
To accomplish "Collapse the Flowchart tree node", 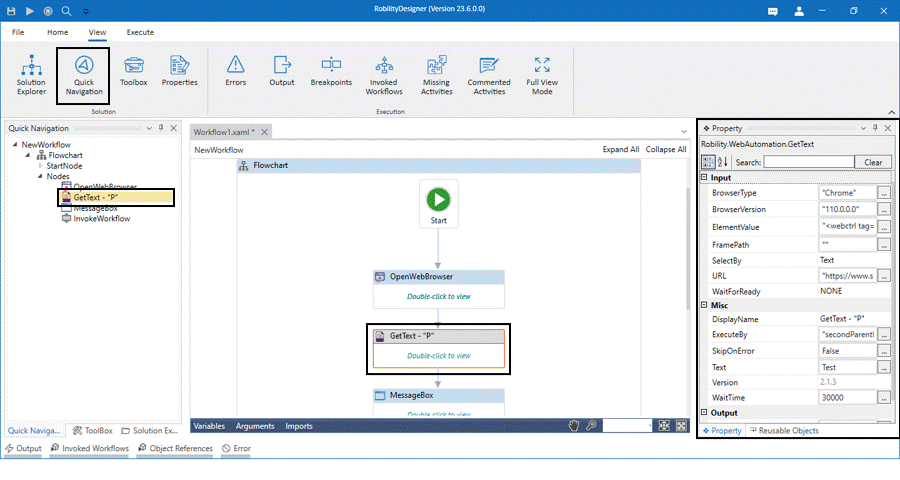I will coord(28,155).
